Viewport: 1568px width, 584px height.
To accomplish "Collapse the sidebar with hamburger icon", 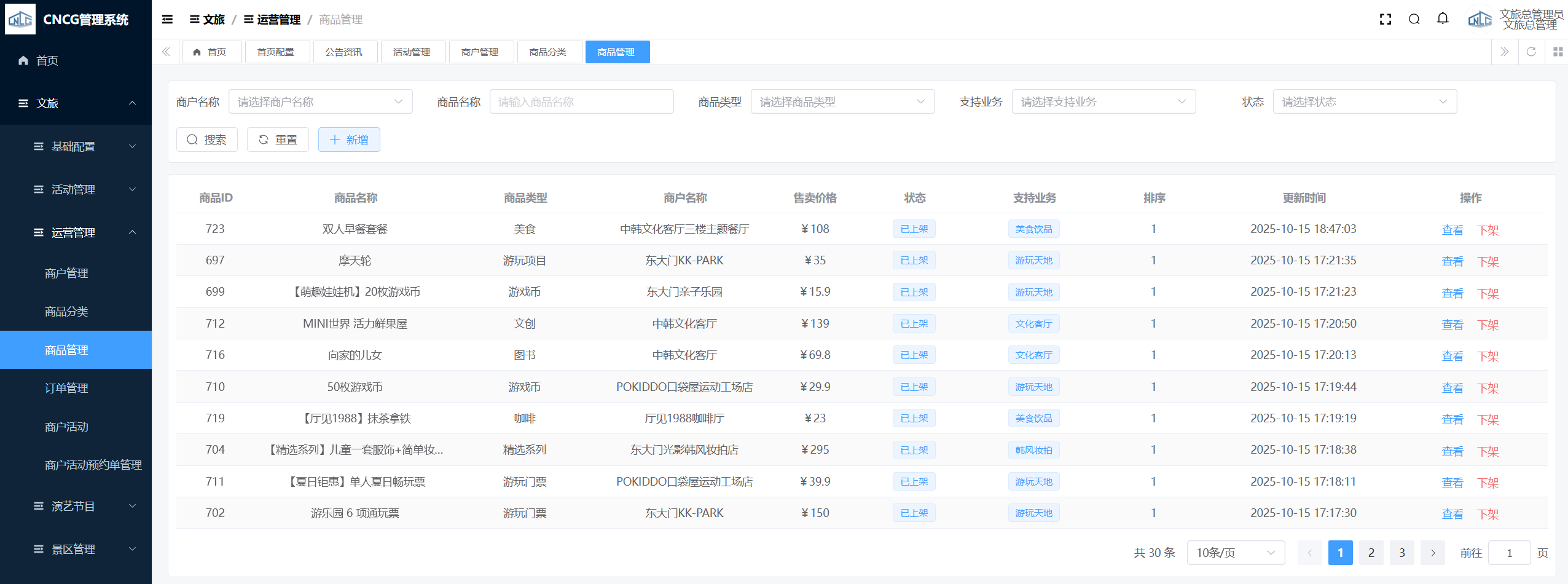I will pos(167,20).
